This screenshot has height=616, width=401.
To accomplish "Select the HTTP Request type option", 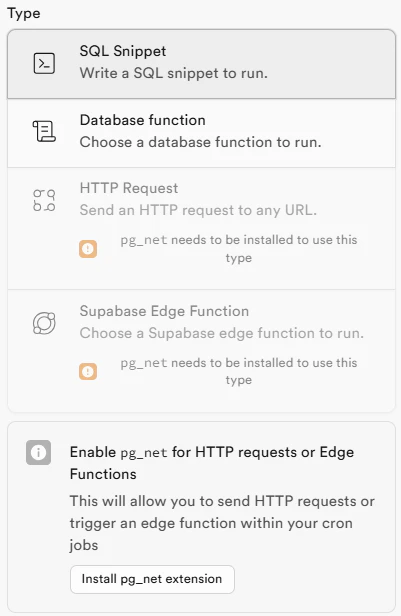I will pyautogui.click(x=201, y=229).
